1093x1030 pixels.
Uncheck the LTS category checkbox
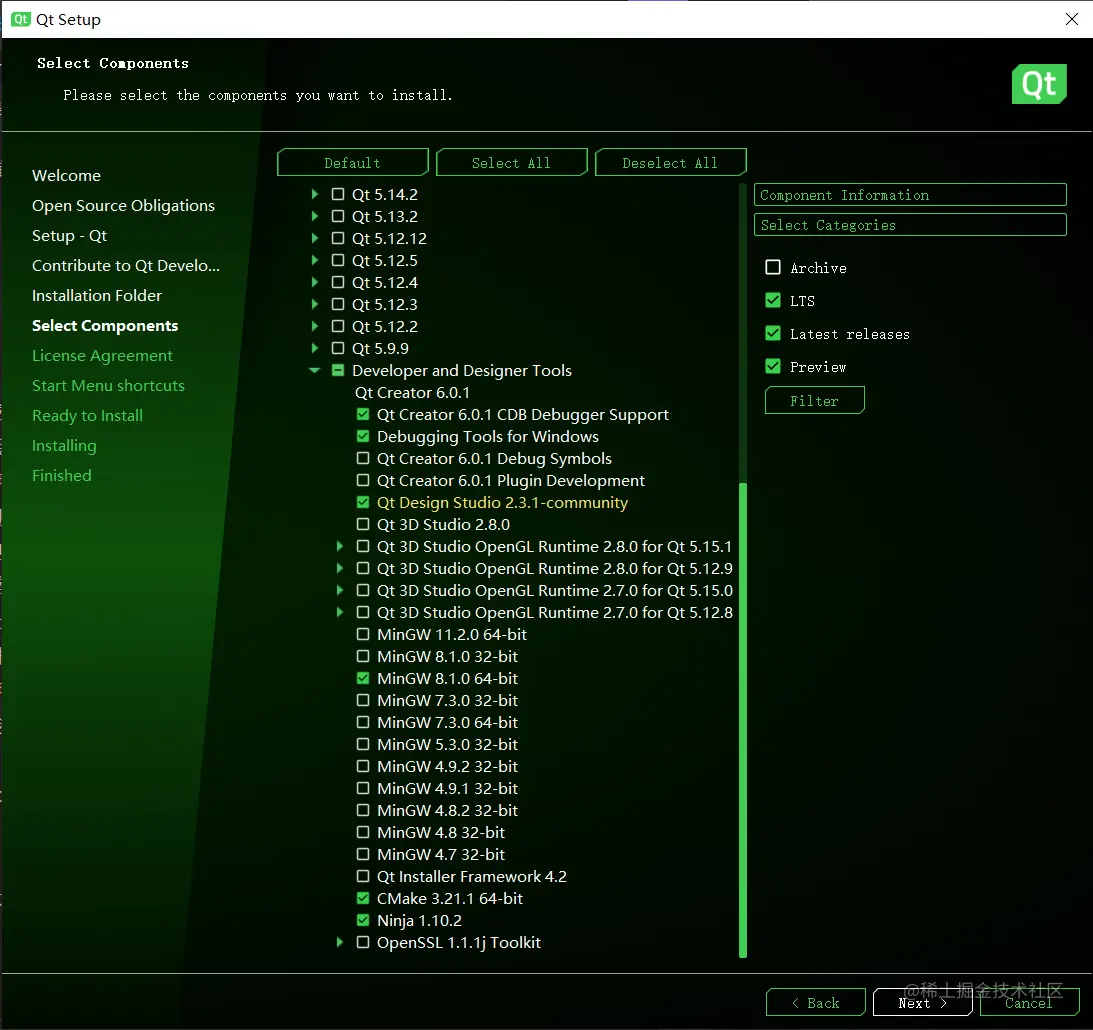point(772,300)
